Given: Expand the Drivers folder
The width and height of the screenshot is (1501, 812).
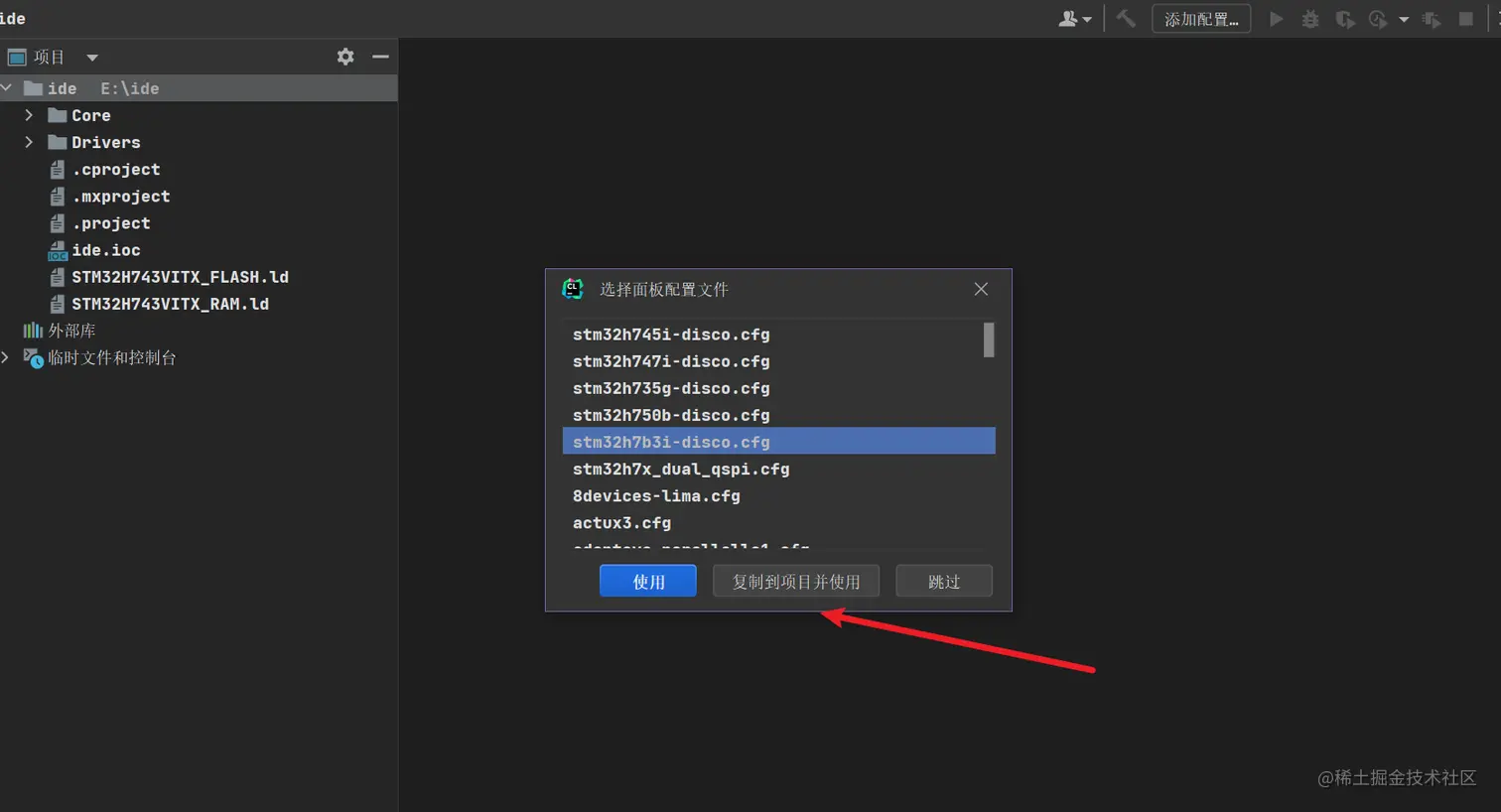Looking at the screenshot, I should pos(29,142).
